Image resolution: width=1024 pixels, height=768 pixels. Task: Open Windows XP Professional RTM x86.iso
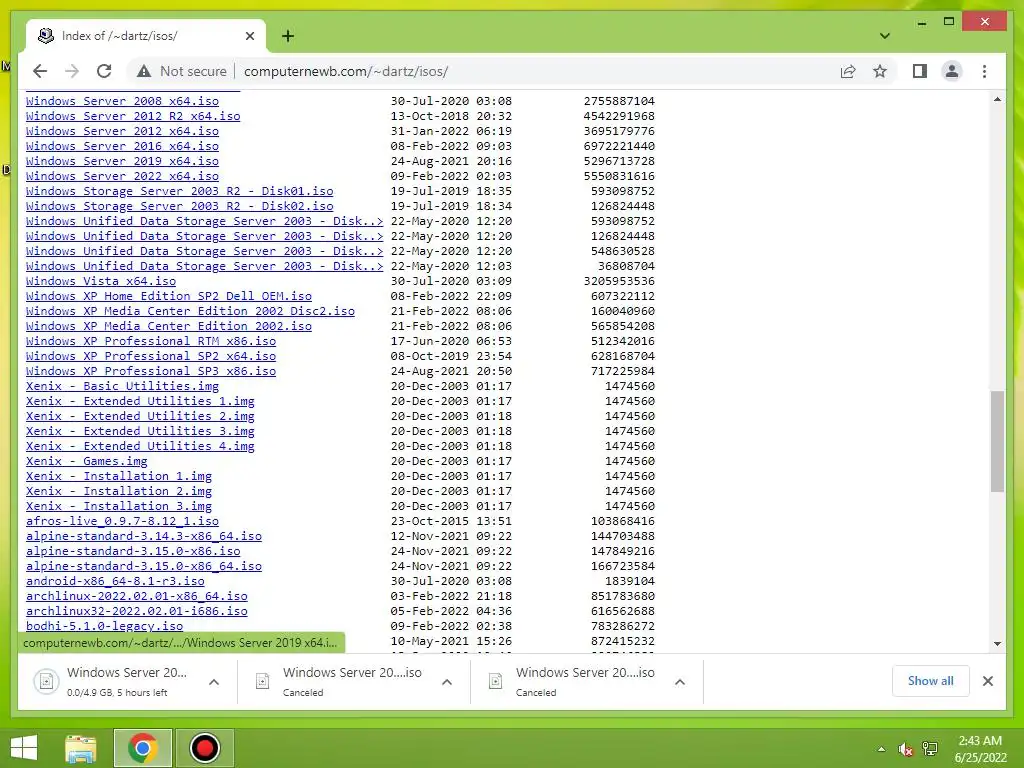[x=151, y=342]
